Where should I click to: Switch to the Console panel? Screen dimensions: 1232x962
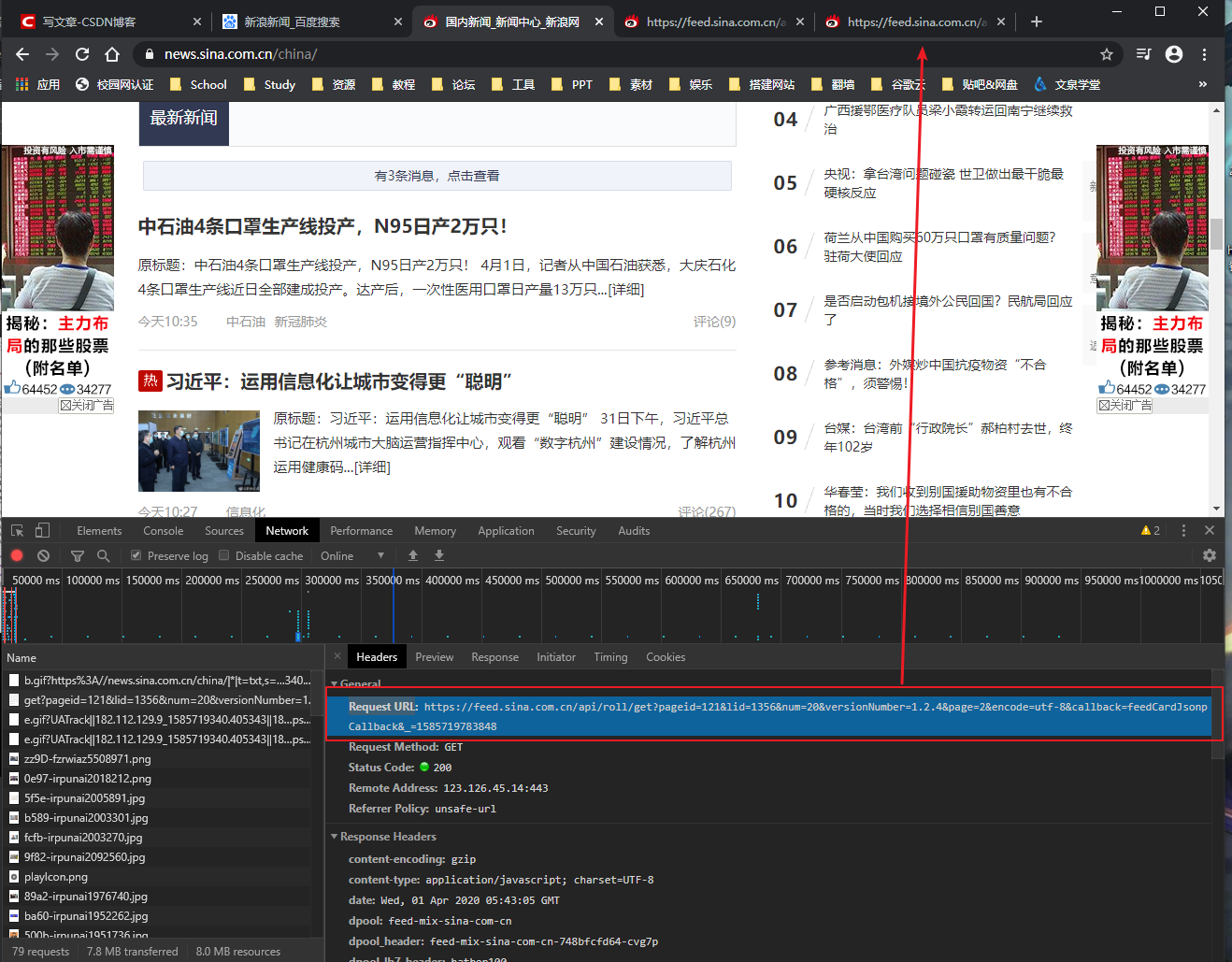[164, 530]
